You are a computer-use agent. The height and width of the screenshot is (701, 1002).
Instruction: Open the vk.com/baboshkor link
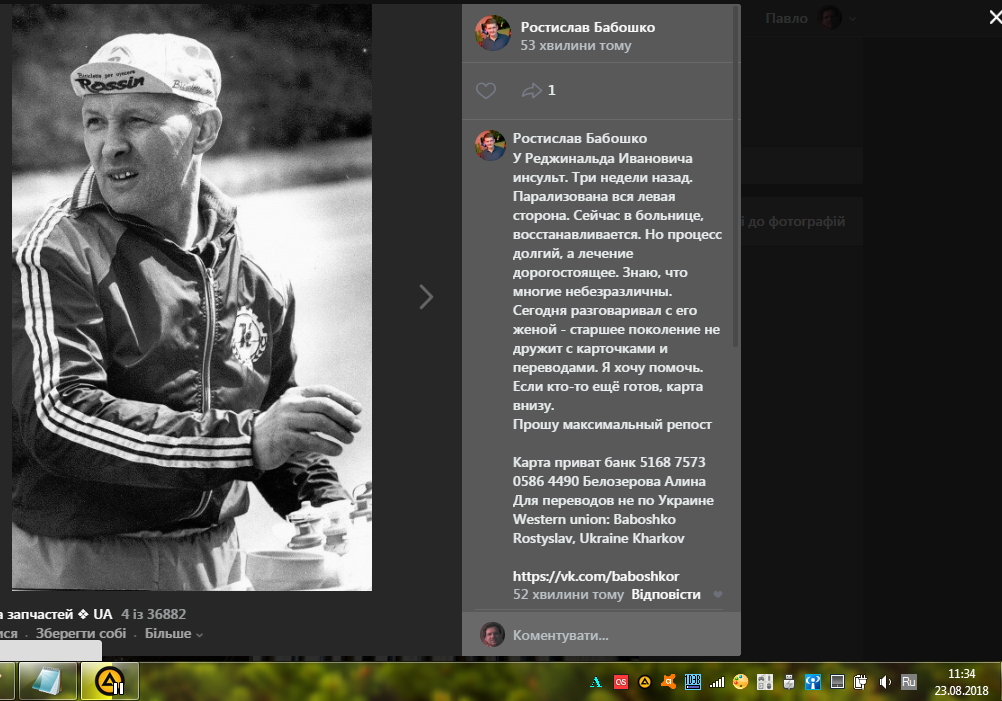pyautogui.click(x=595, y=576)
